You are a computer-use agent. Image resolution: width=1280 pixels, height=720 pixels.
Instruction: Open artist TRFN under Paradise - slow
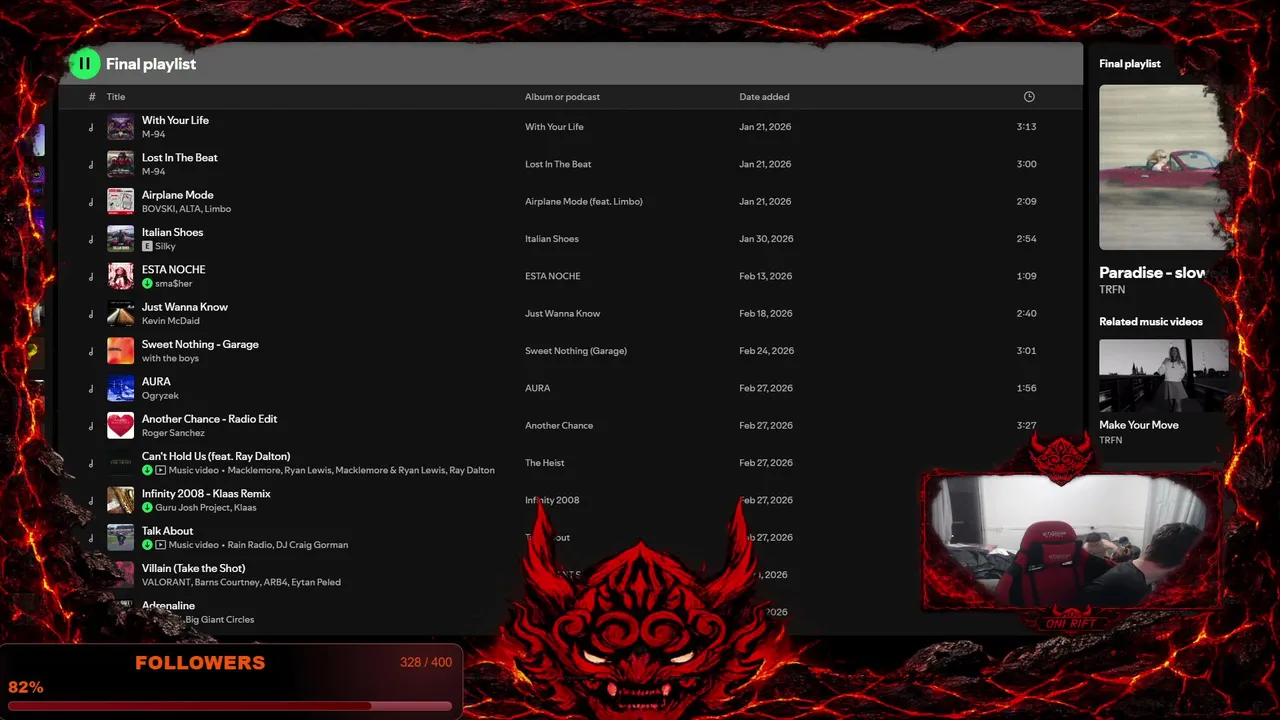click(1112, 290)
